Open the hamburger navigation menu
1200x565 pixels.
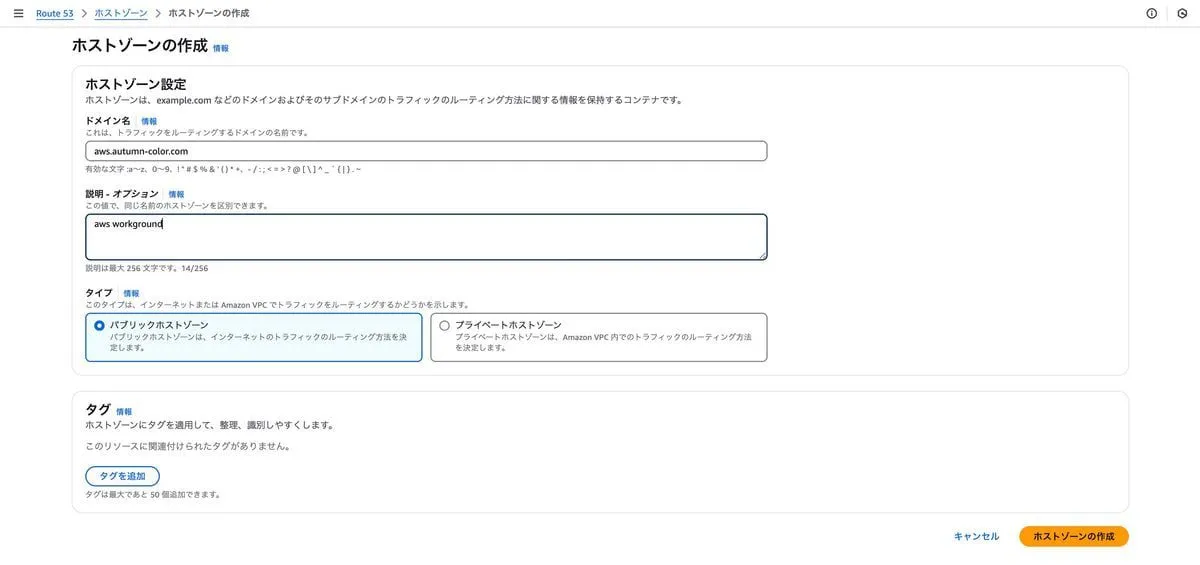[x=18, y=13]
